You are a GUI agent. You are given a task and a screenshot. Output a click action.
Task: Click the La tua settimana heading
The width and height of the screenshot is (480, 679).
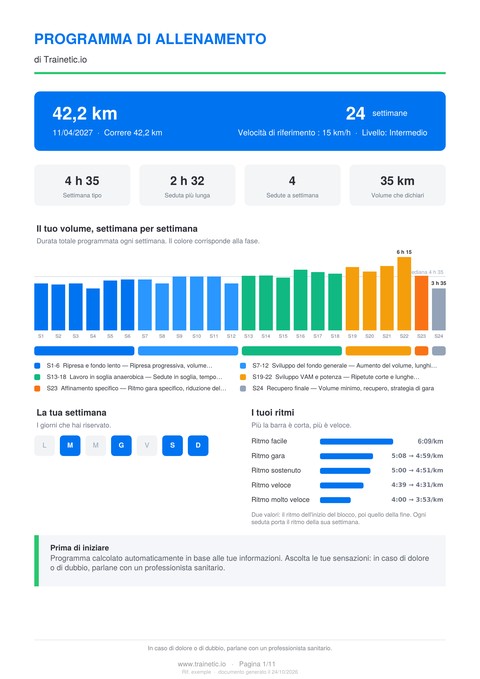pos(71,413)
